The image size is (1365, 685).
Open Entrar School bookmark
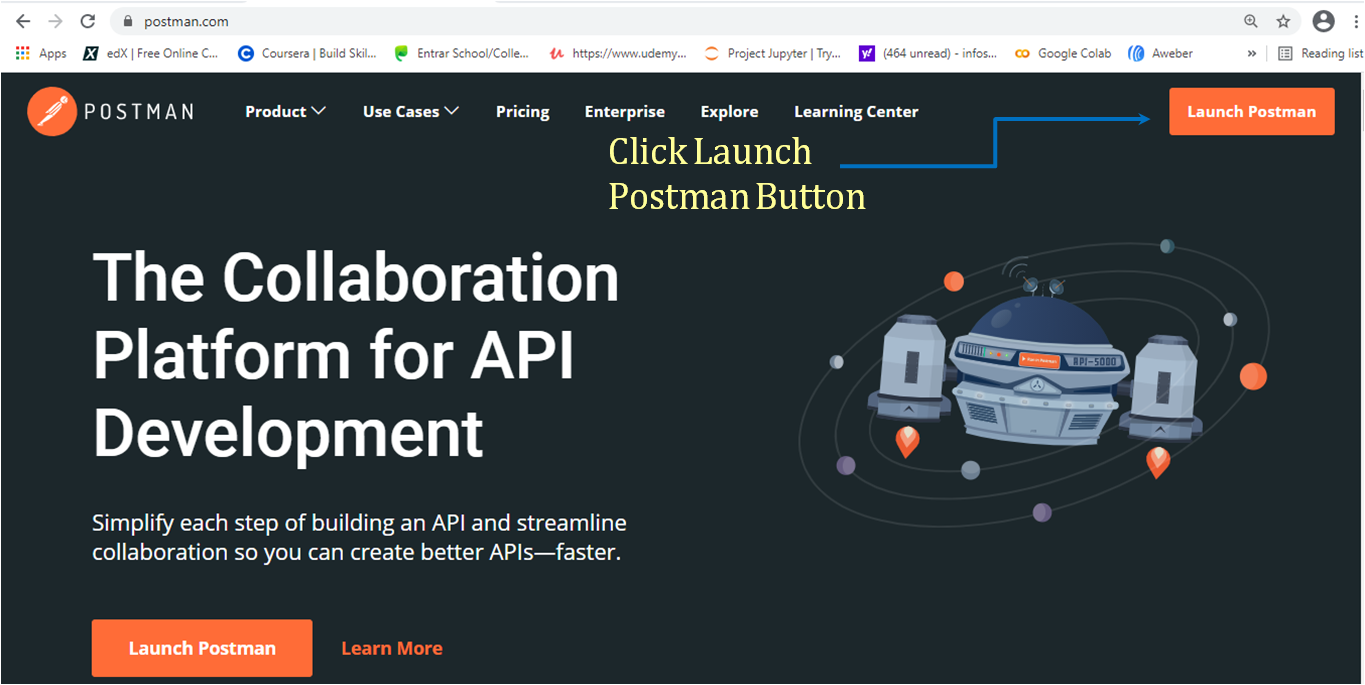click(x=461, y=53)
